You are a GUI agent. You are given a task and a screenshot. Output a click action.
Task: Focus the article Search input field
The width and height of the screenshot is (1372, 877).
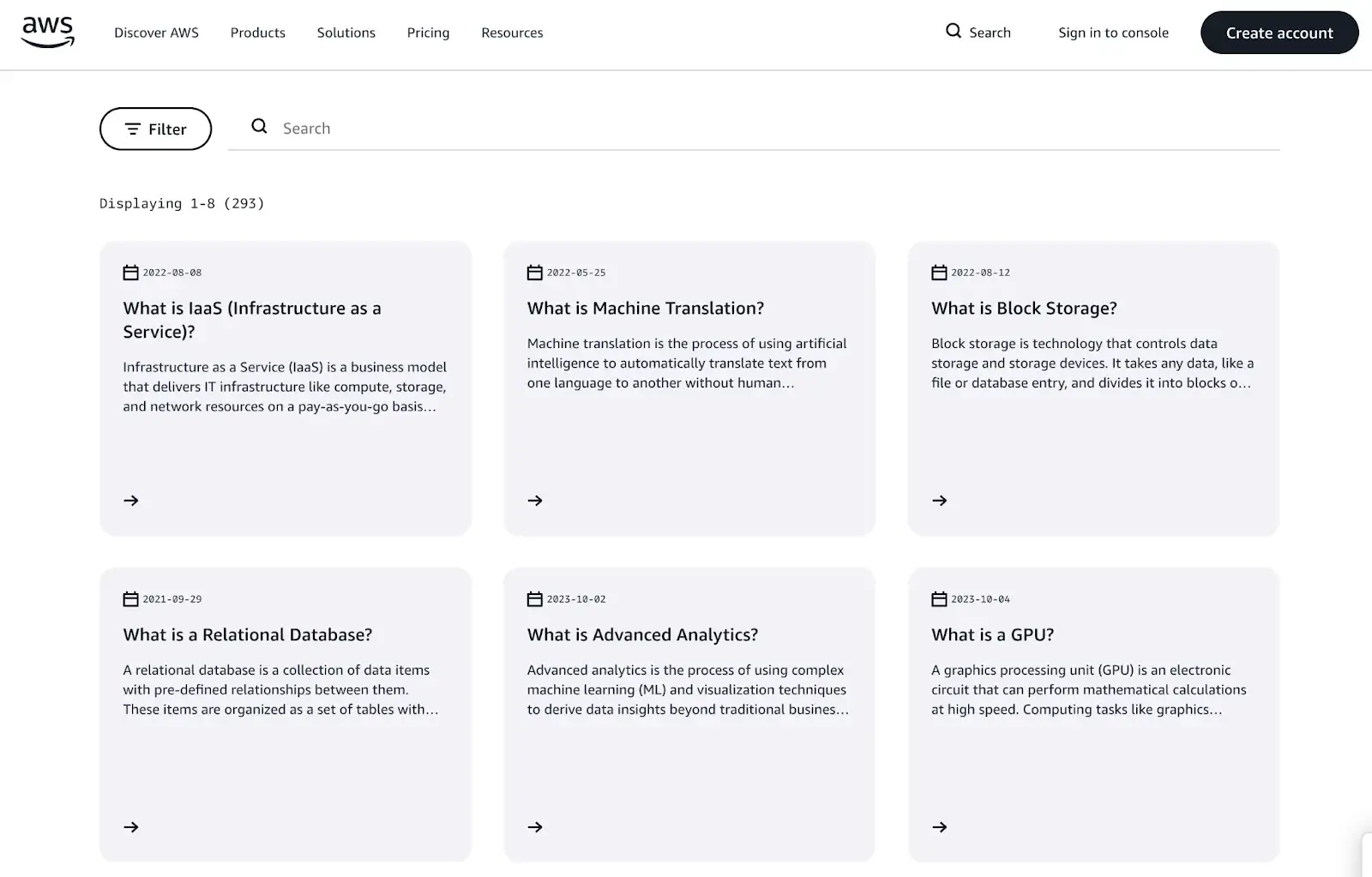point(754,128)
